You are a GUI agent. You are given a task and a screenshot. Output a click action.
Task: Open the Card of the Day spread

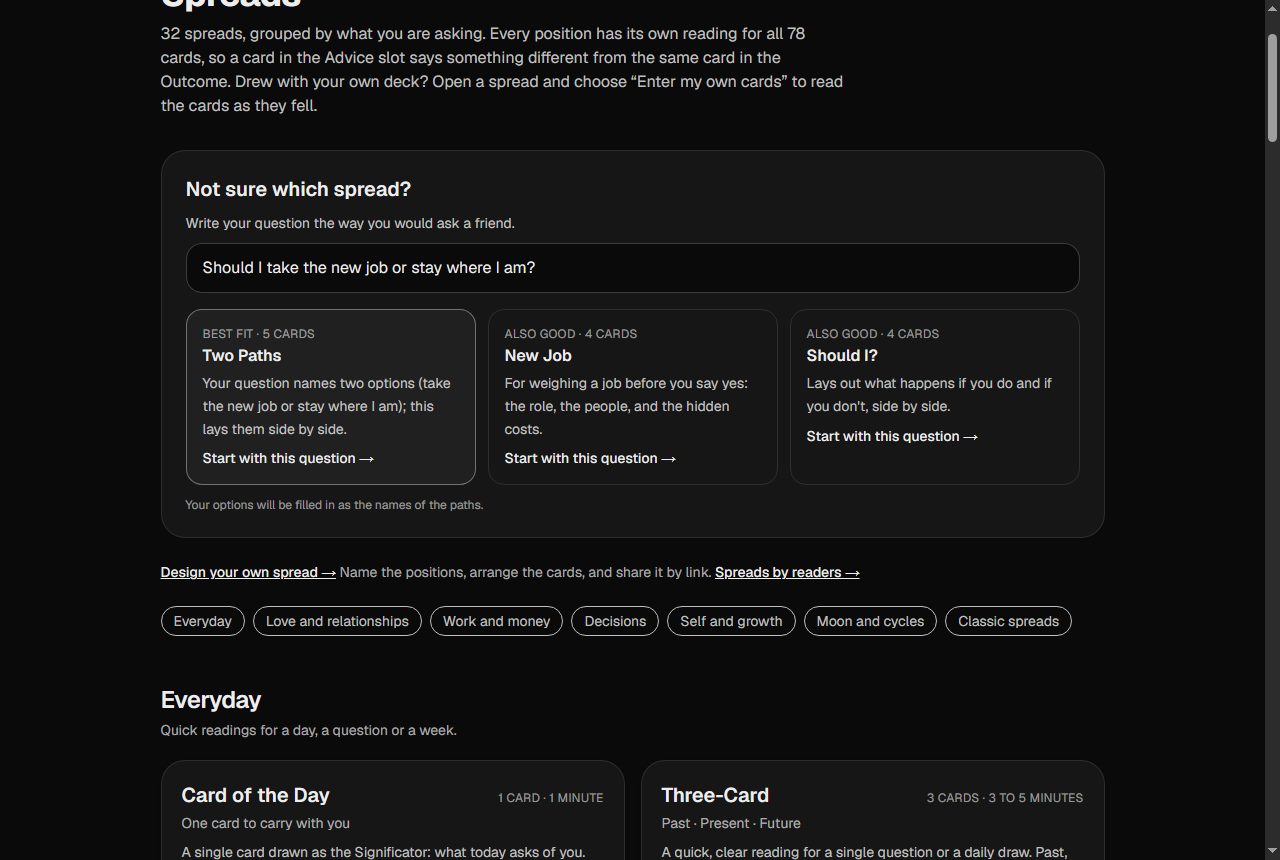(393, 810)
